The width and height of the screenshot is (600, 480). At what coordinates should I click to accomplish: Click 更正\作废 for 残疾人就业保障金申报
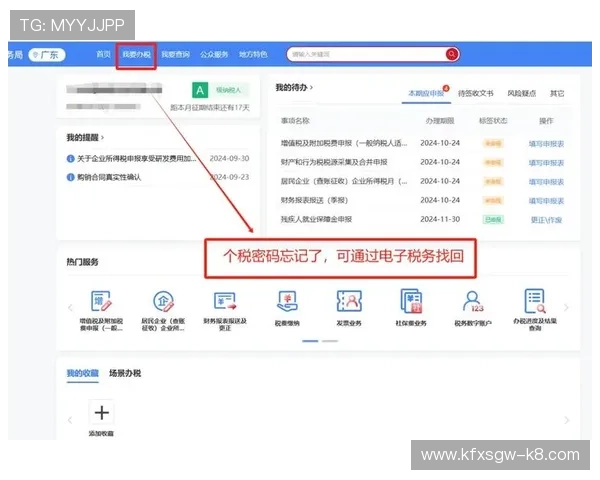546,220
